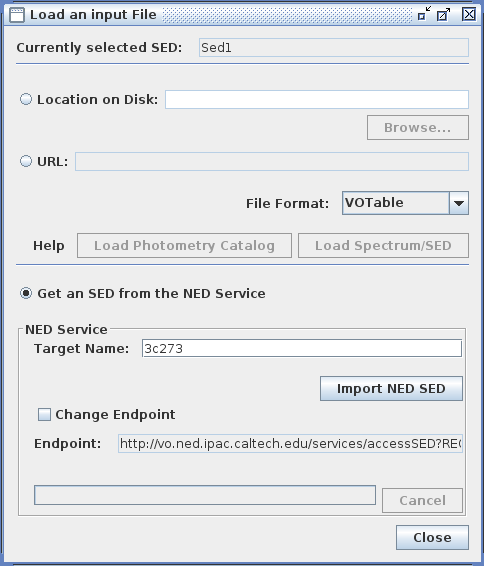484x566 pixels.
Task: Click Load Spectrum/SED button
Action: [x=383, y=245]
